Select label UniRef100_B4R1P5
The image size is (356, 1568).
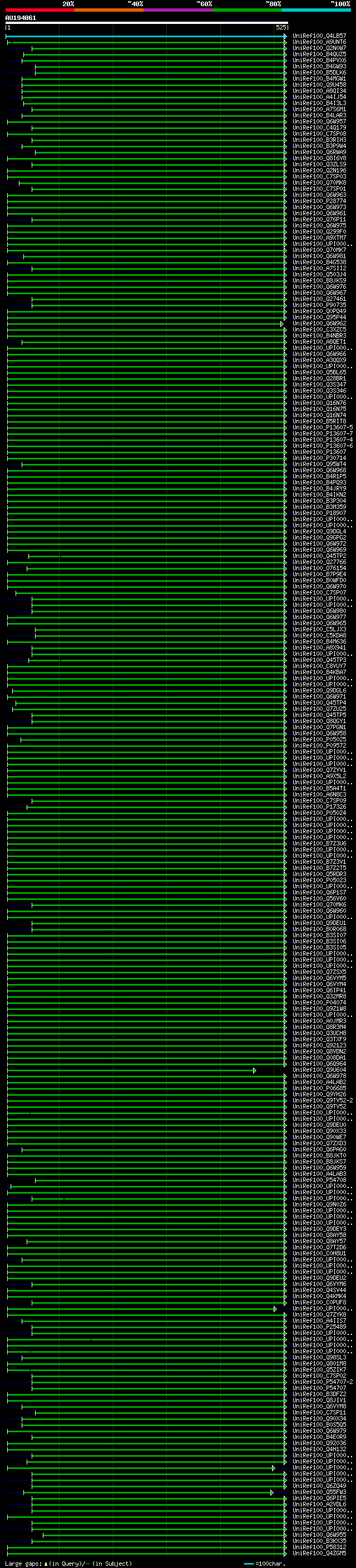319,476
